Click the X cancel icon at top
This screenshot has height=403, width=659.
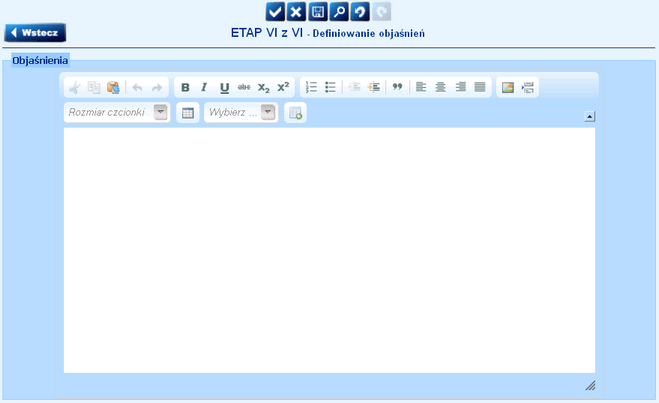coord(296,11)
